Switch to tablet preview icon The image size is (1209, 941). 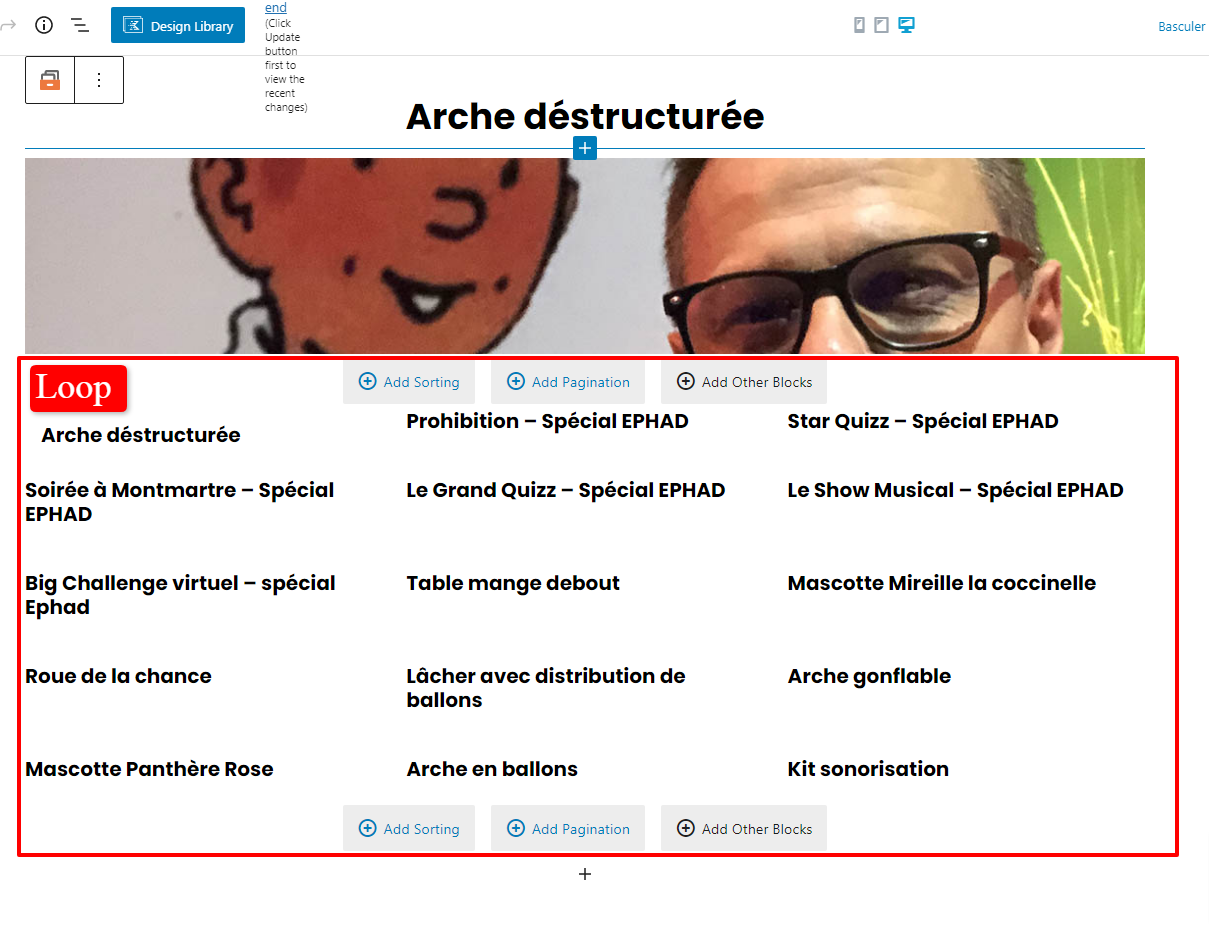coord(881,25)
